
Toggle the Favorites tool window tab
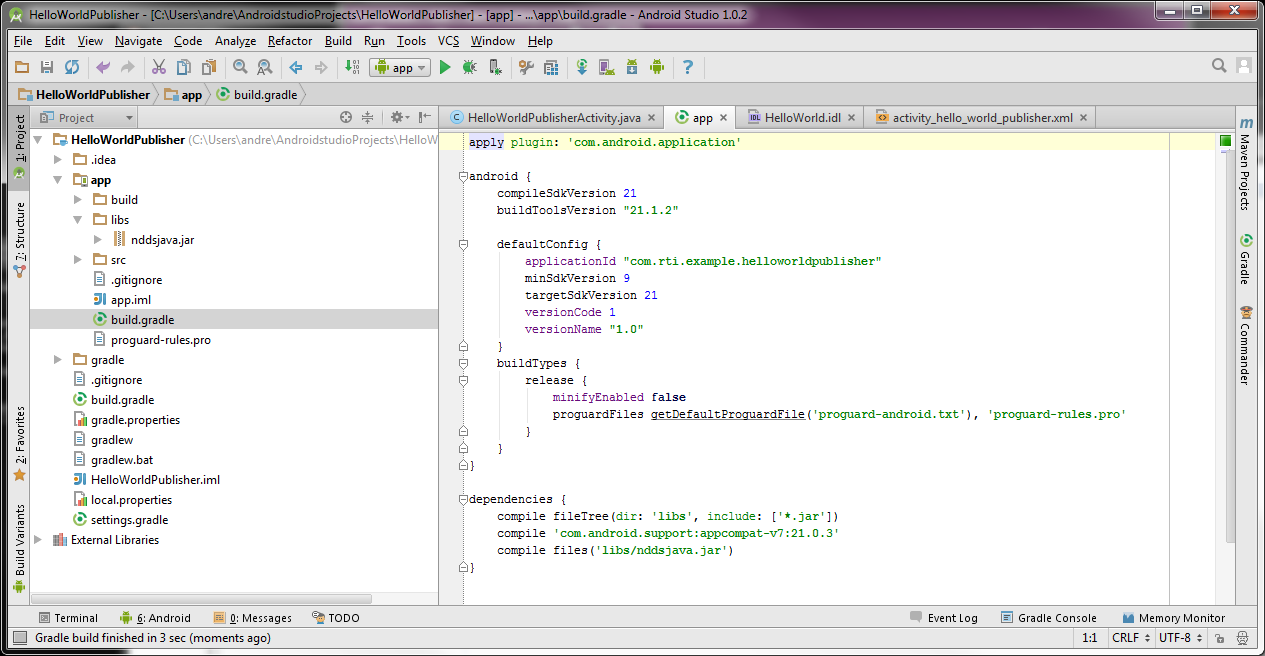[19, 444]
